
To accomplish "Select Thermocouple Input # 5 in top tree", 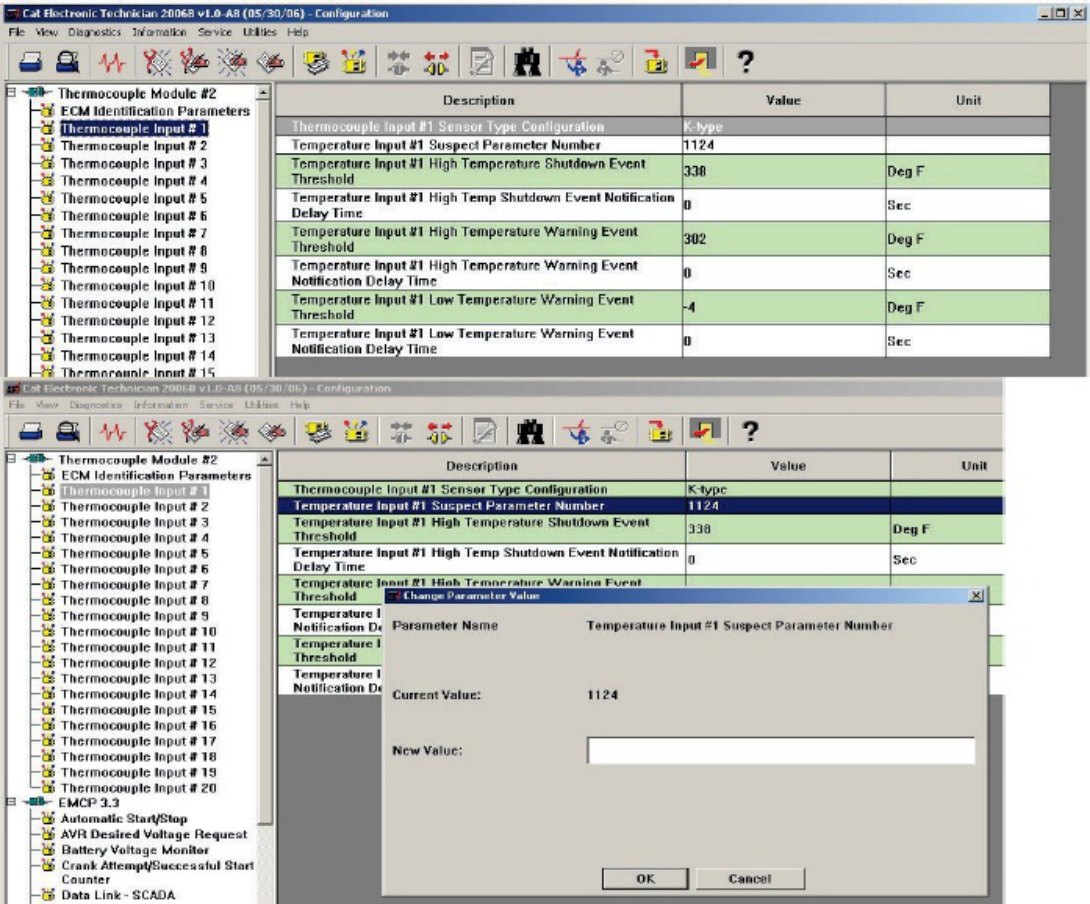I will coord(133,198).
